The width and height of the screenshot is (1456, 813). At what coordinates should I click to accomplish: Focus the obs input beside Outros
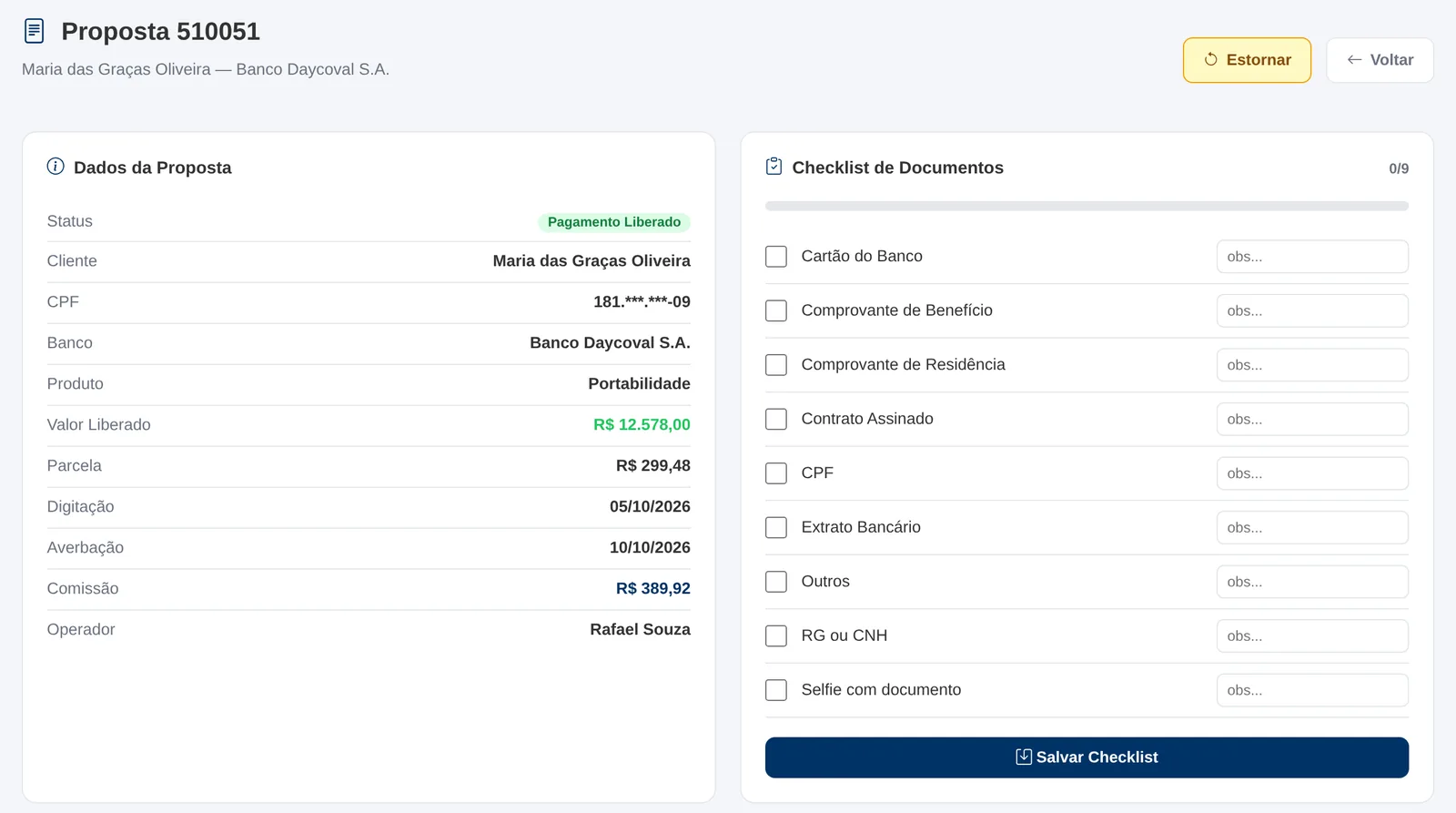pyautogui.click(x=1312, y=582)
